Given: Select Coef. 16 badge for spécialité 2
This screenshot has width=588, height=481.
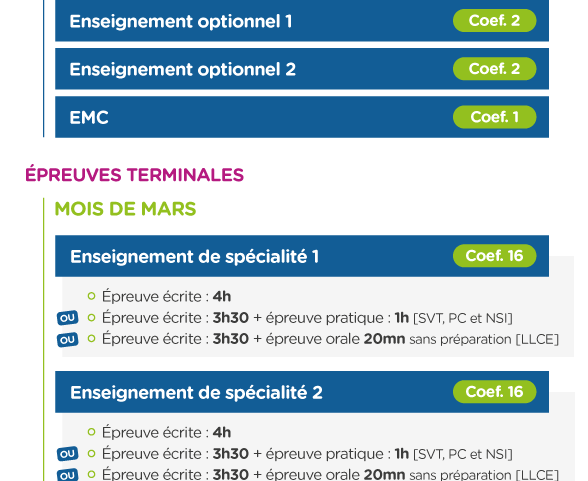Looking at the screenshot, I should coord(494,392).
